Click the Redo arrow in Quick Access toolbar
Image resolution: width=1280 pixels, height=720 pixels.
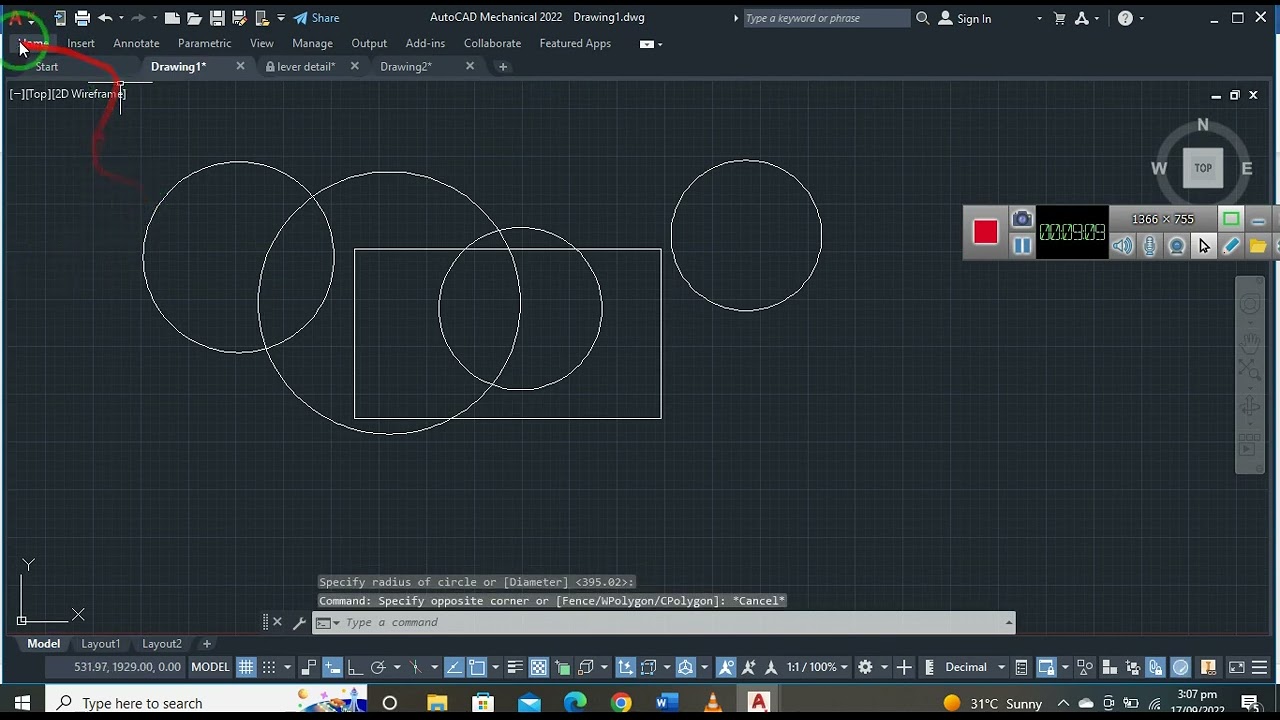pyautogui.click(x=138, y=18)
